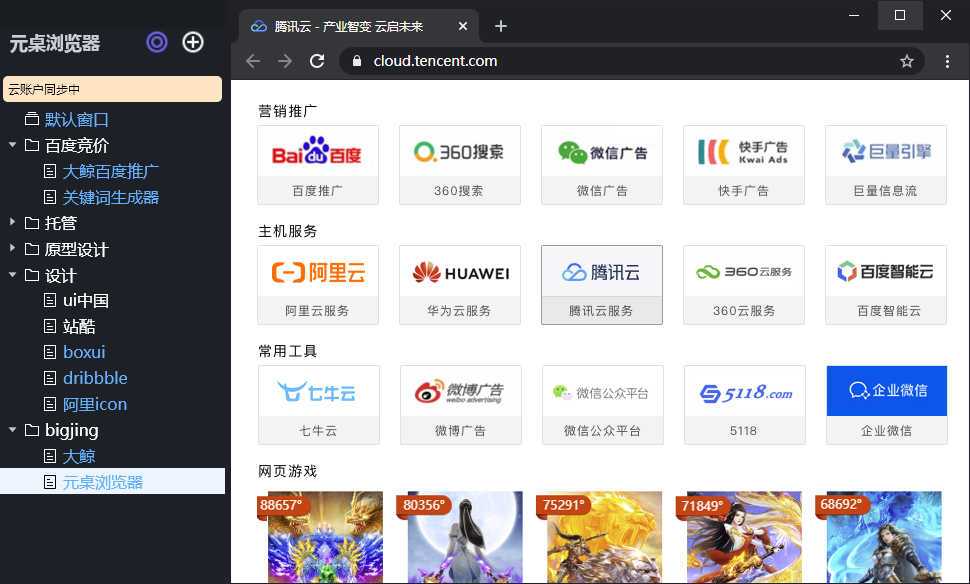
Task: Click the plus-in-circle add icon in sidebar
Action: pos(193,42)
